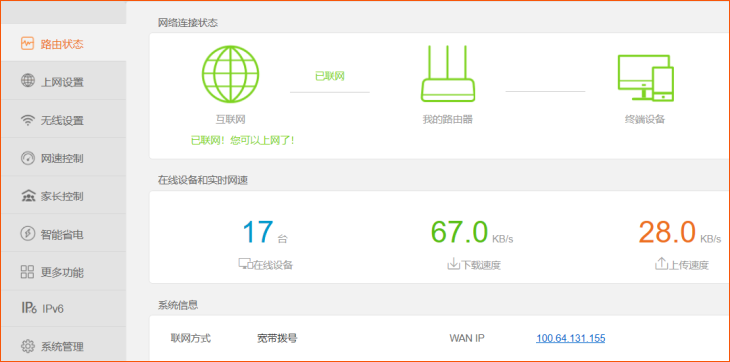Click the globe icon beside 上网设置

tap(27, 80)
